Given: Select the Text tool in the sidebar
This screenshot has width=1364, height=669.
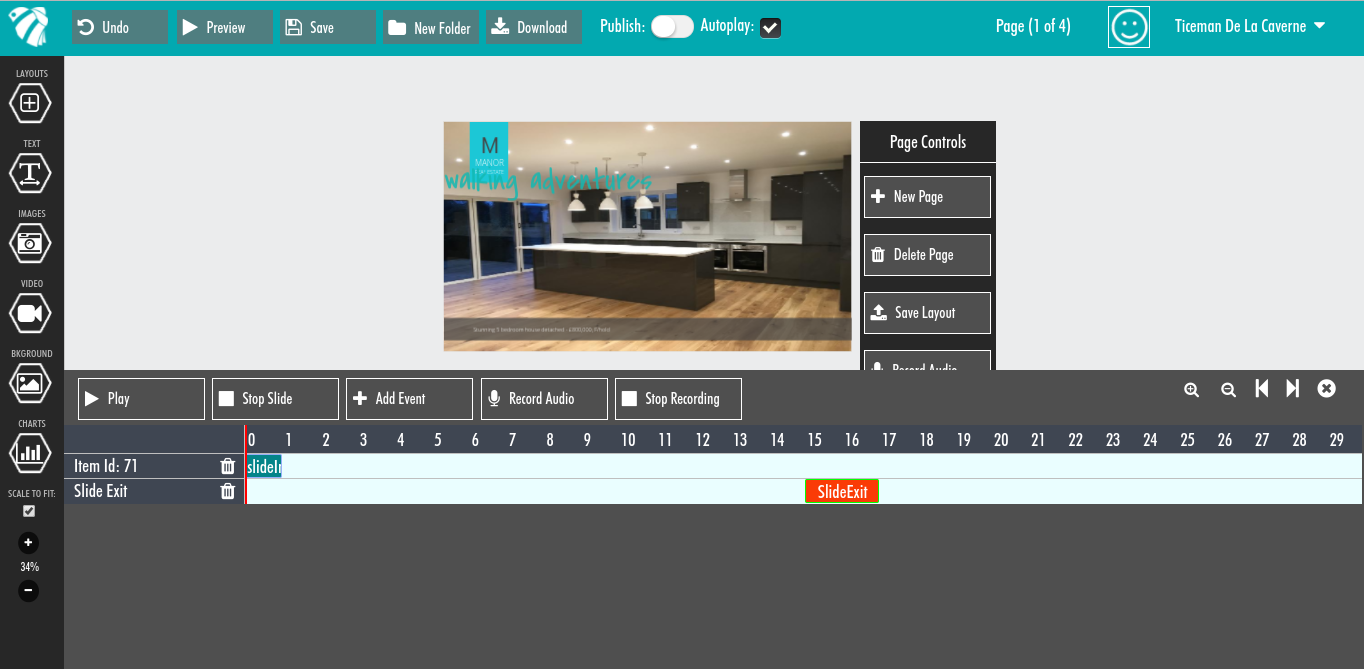Looking at the screenshot, I should (30, 173).
